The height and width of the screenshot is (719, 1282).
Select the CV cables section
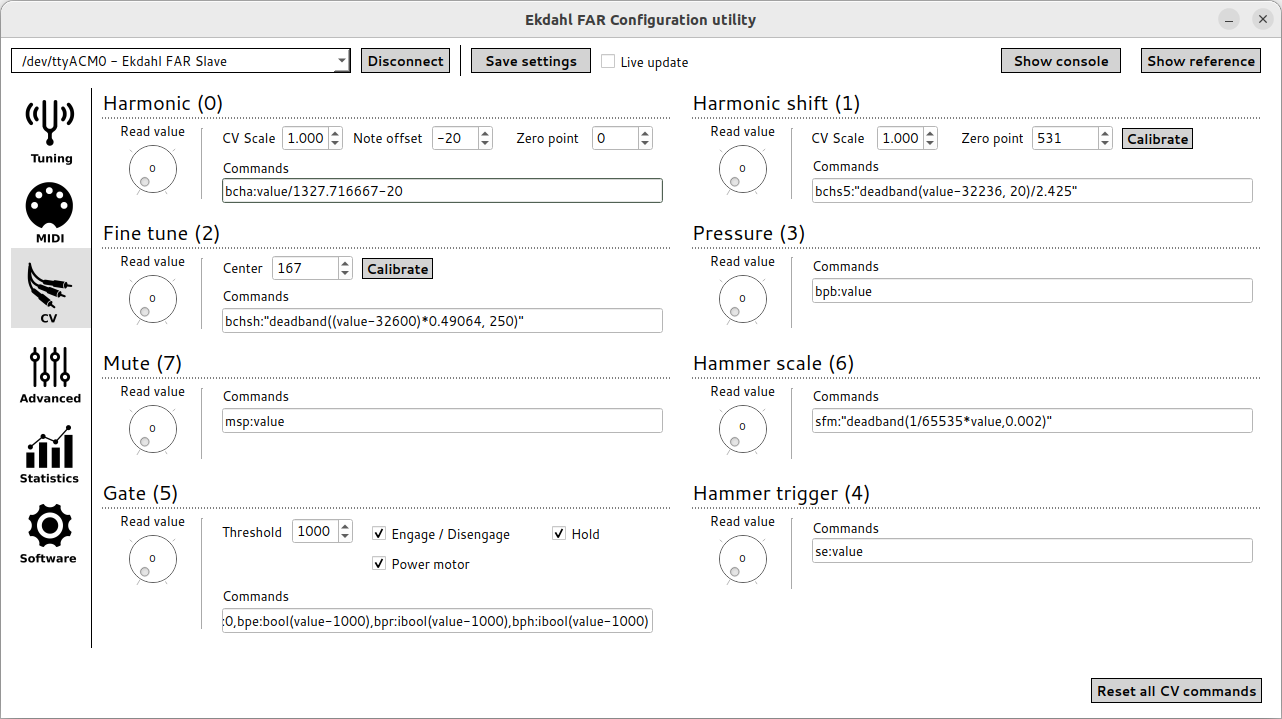pyautogui.click(x=50, y=288)
